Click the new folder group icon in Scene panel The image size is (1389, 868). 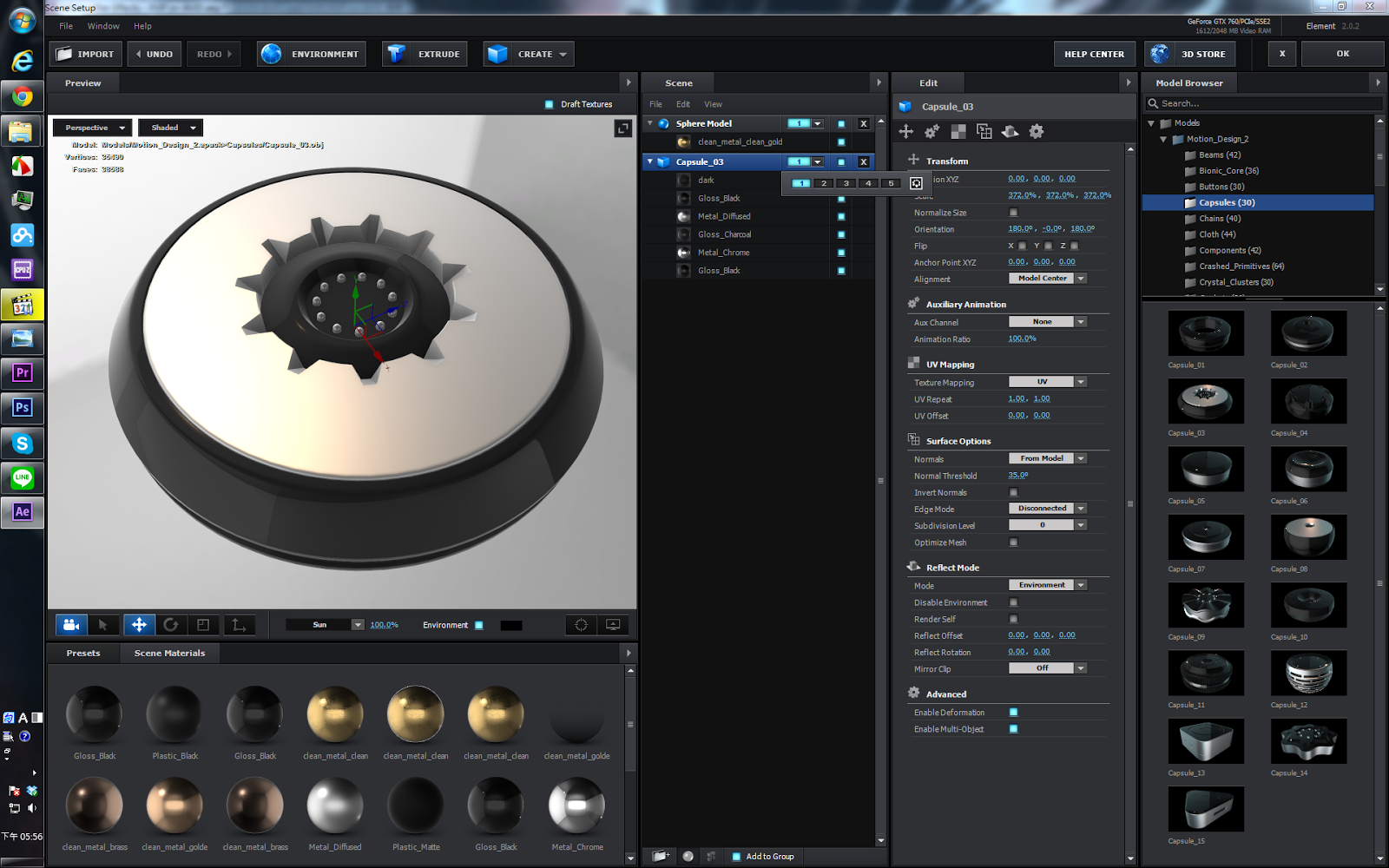pos(661,856)
